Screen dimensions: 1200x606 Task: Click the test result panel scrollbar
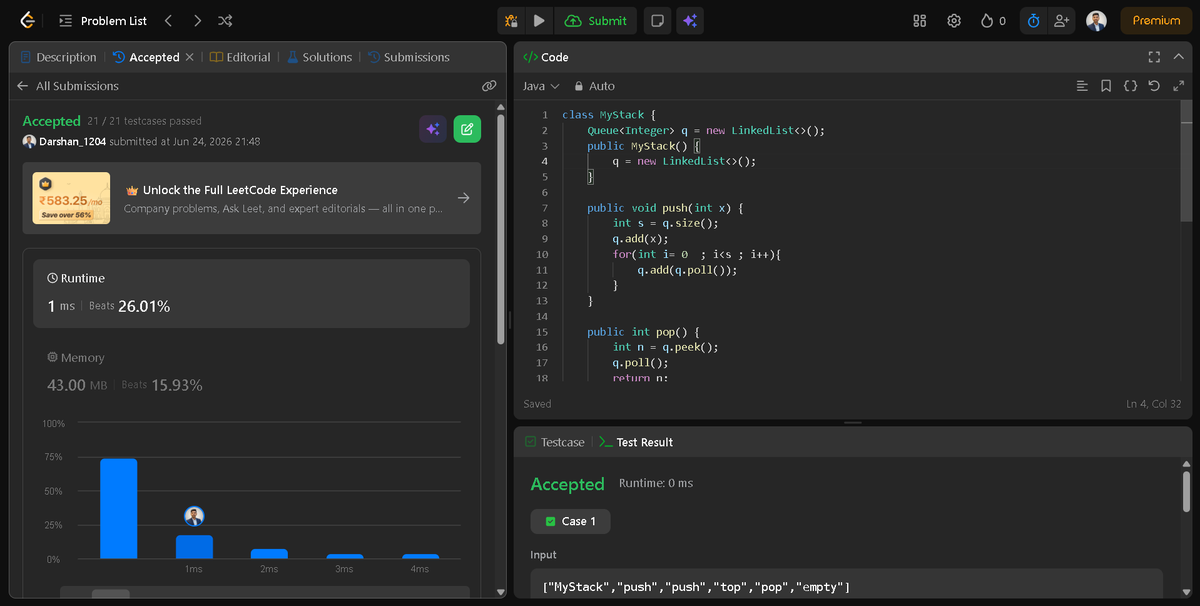(x=1186, y=490)
